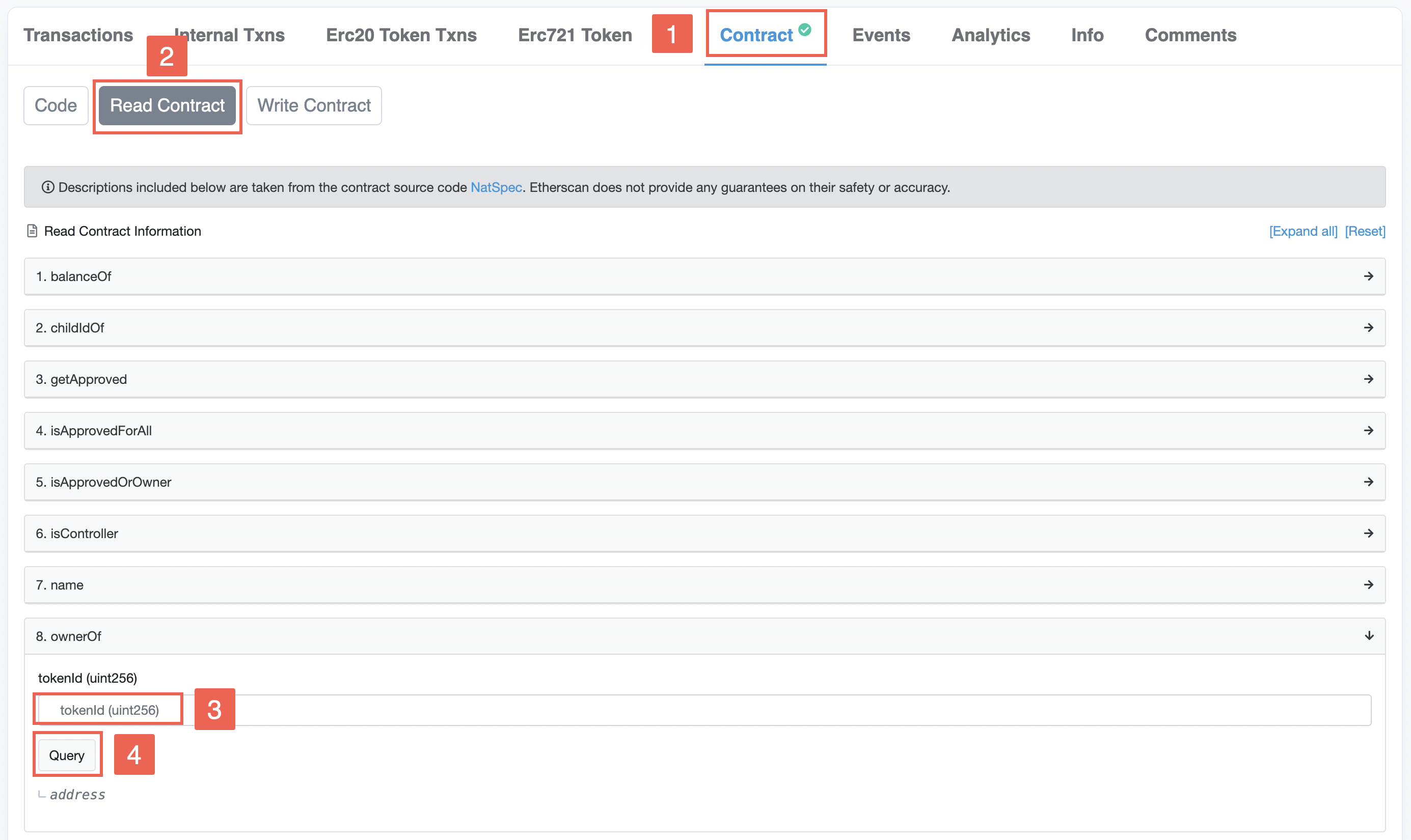Select the Code tab option
Viewport: 1411px width, 840px height.
[55, 105]
